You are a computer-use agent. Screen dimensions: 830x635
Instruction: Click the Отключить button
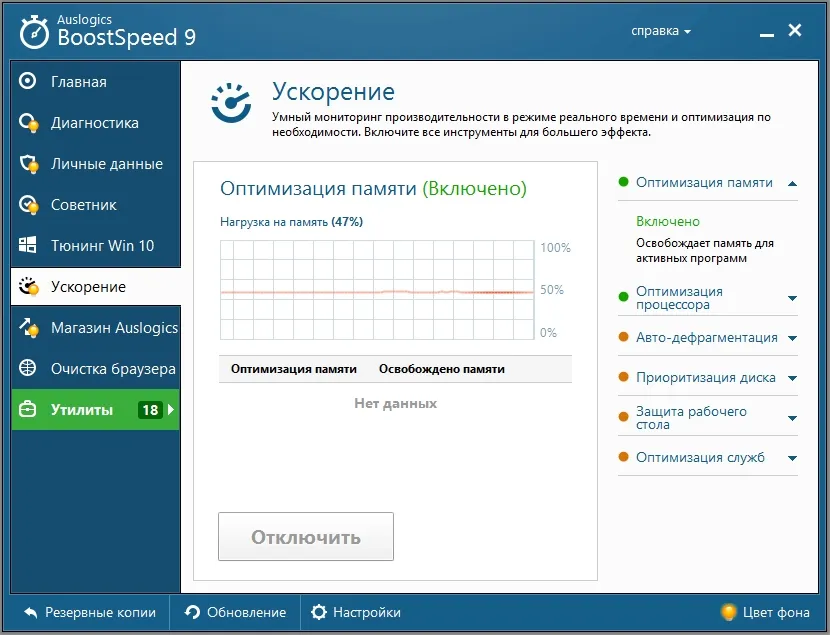click(306, 537)
